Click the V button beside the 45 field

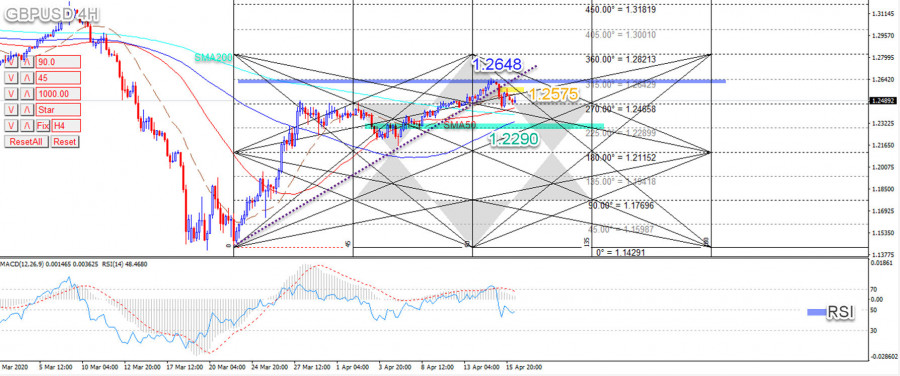coord(11,77)
